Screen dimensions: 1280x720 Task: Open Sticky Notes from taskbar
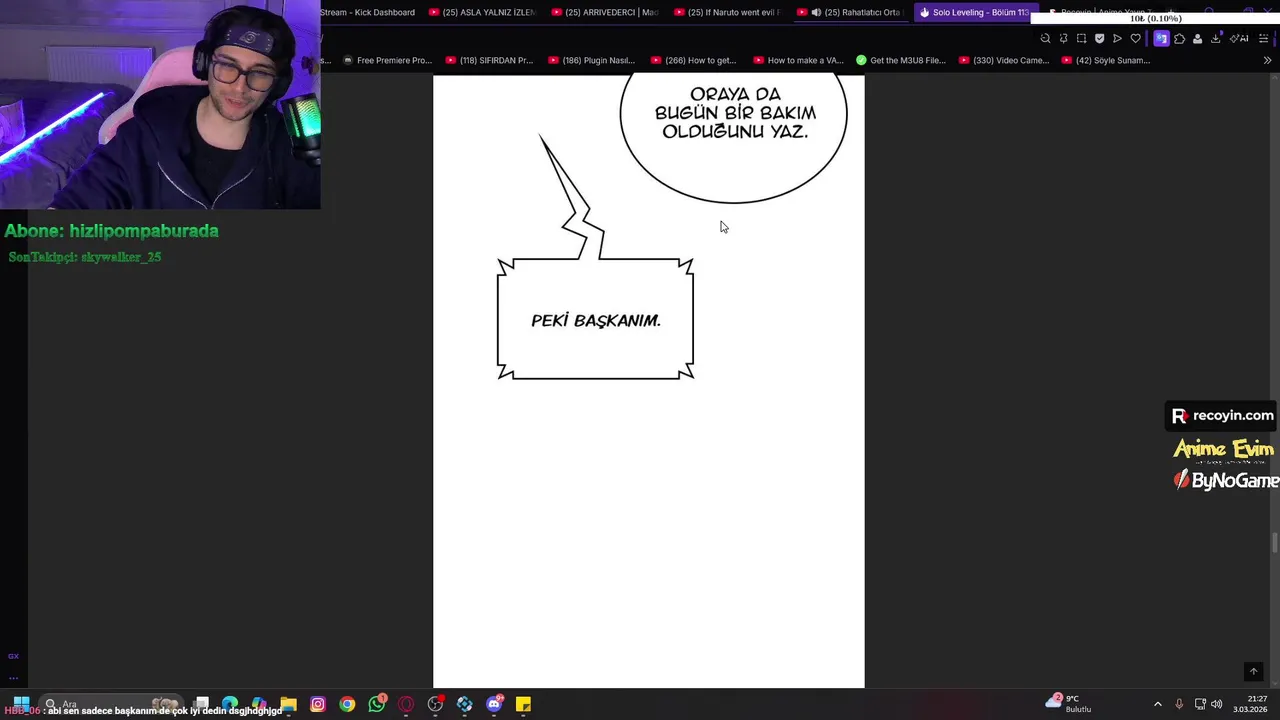tap(523, 704)
